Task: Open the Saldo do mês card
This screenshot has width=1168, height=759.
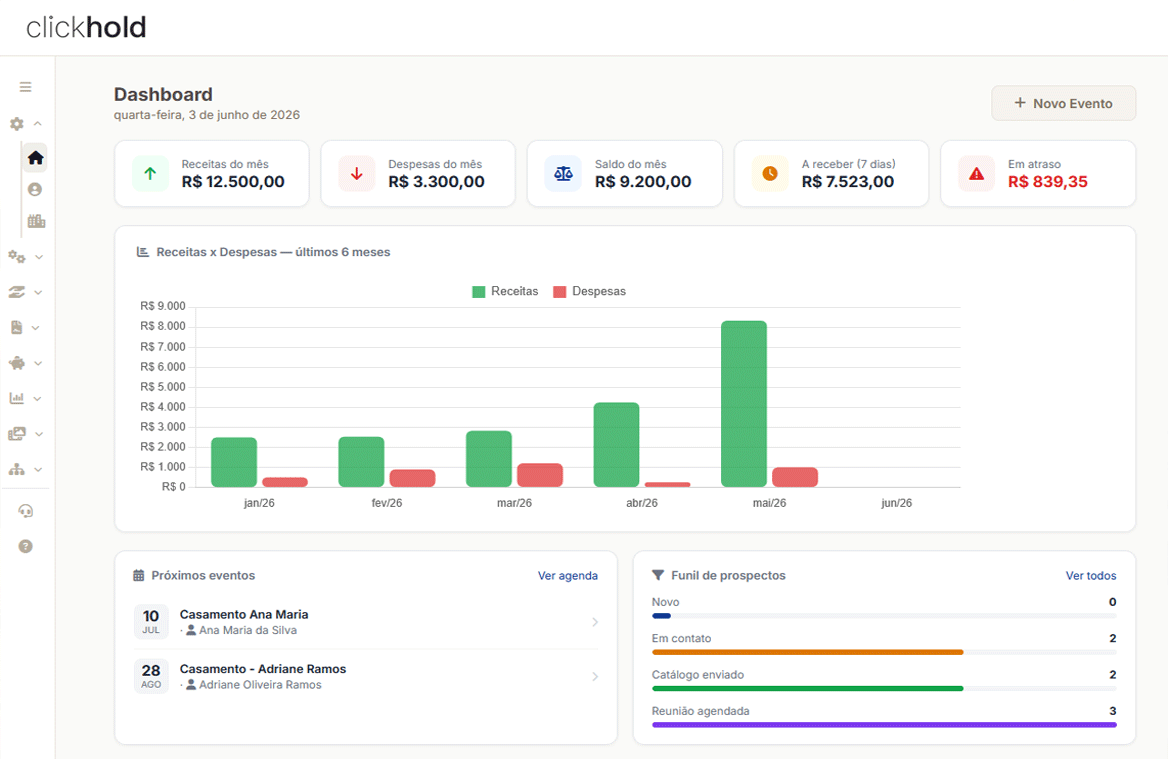Action: pos(624,174)
